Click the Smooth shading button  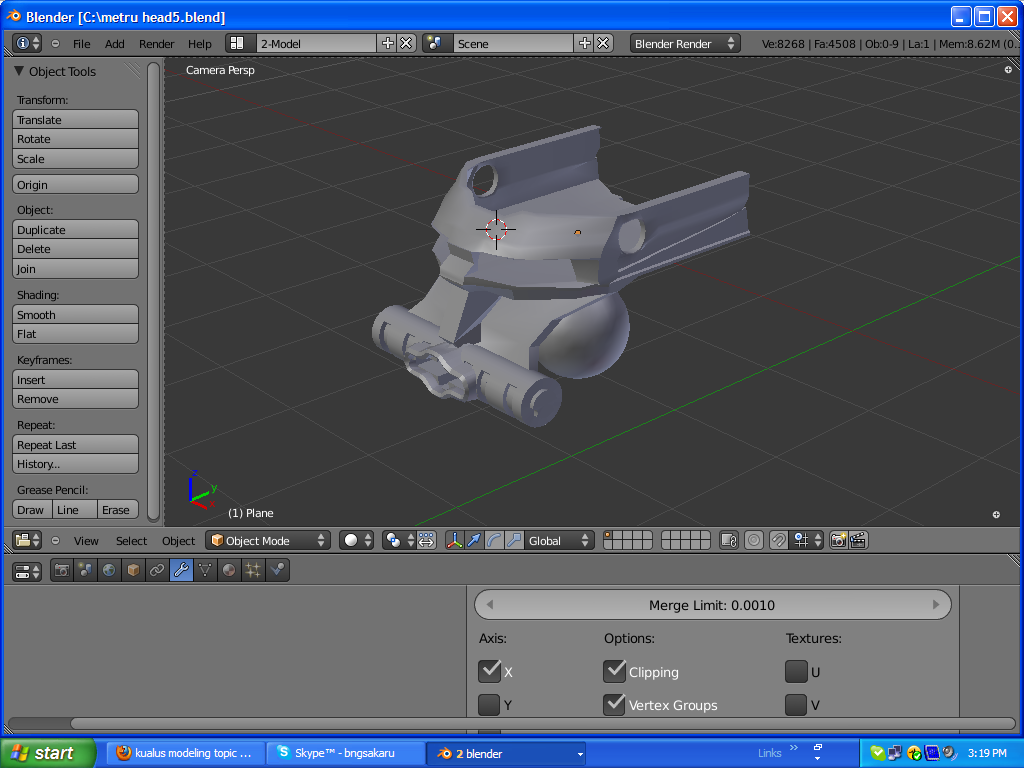pyautogui.click(x=76, y=315)
